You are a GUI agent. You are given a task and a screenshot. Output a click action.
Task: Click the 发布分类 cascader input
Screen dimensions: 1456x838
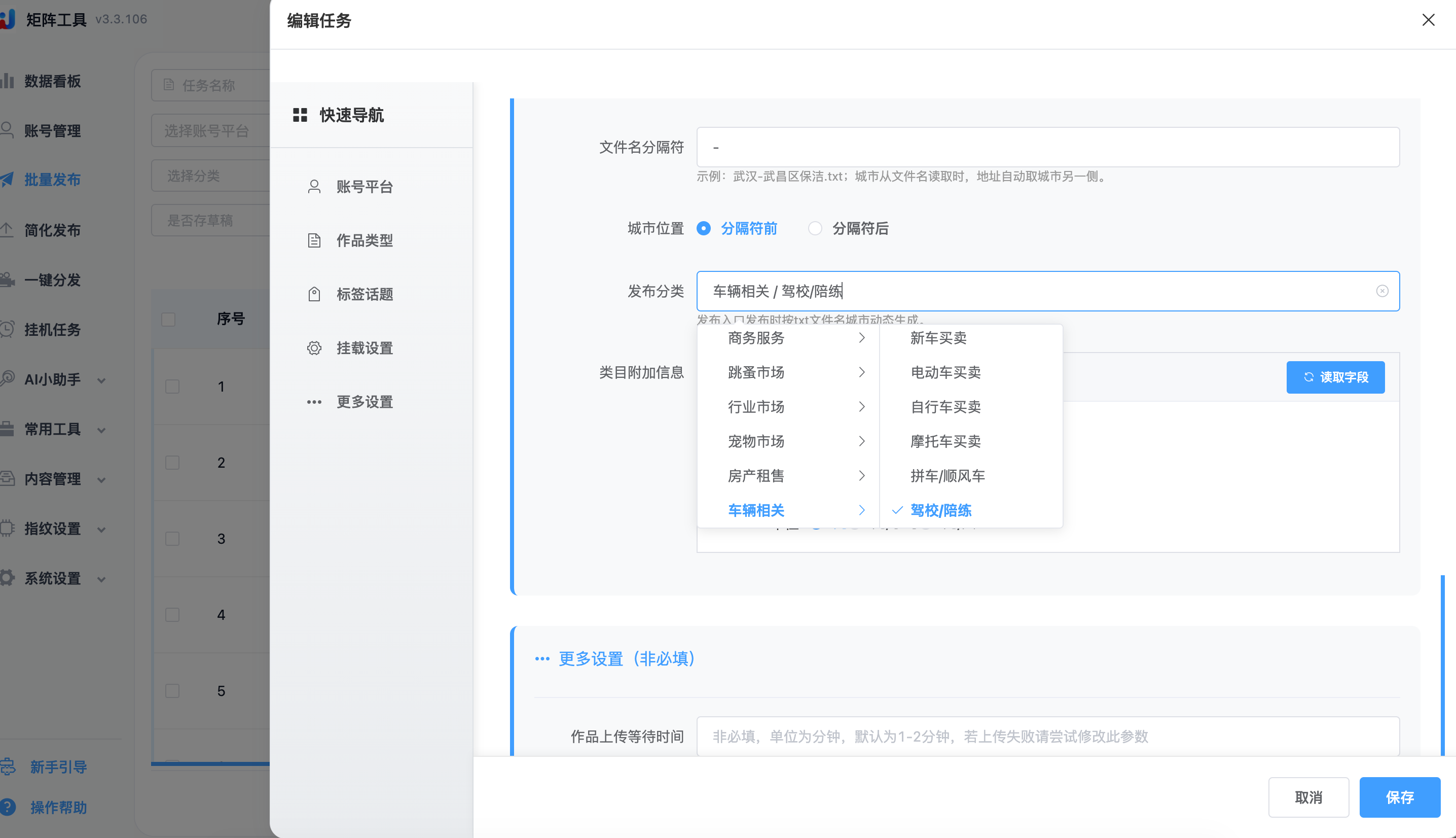pyautogui.click(x=1048, y=291)
